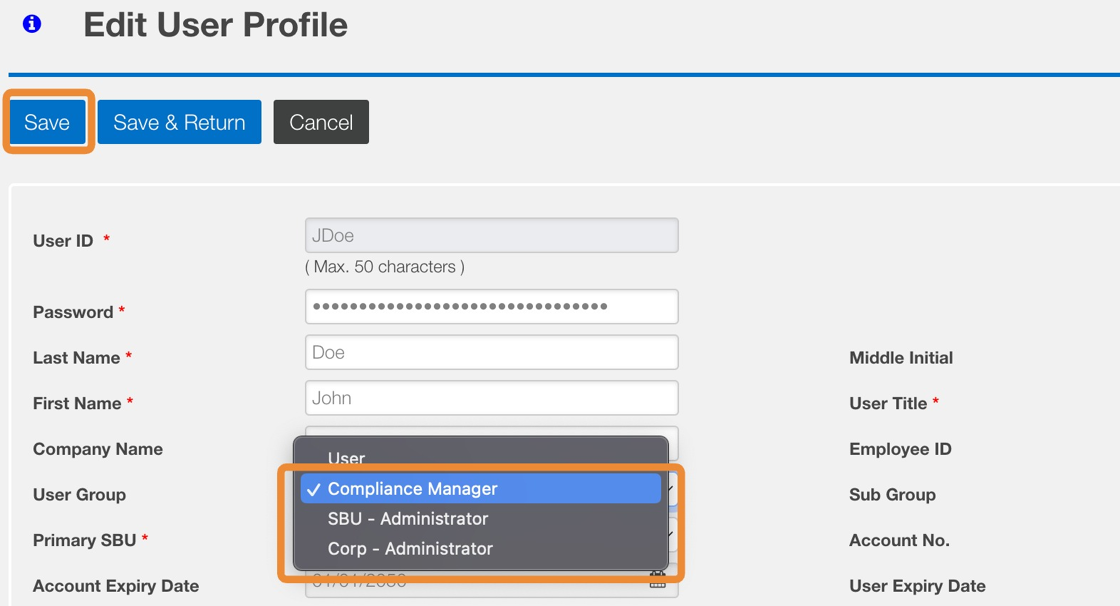Viewport: 1120px width, 606px height.
Task: Click the Employee ID label
Action: pos(900,449)
